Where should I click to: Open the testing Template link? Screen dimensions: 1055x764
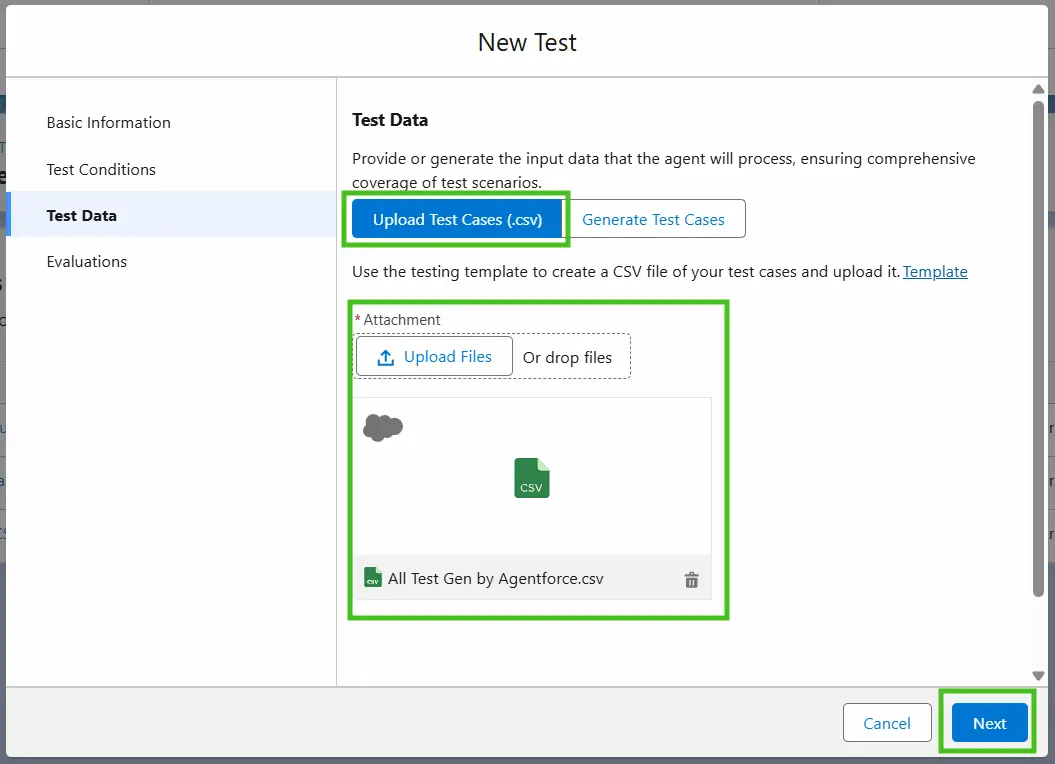pyautogui.click(x=935, y=272)
